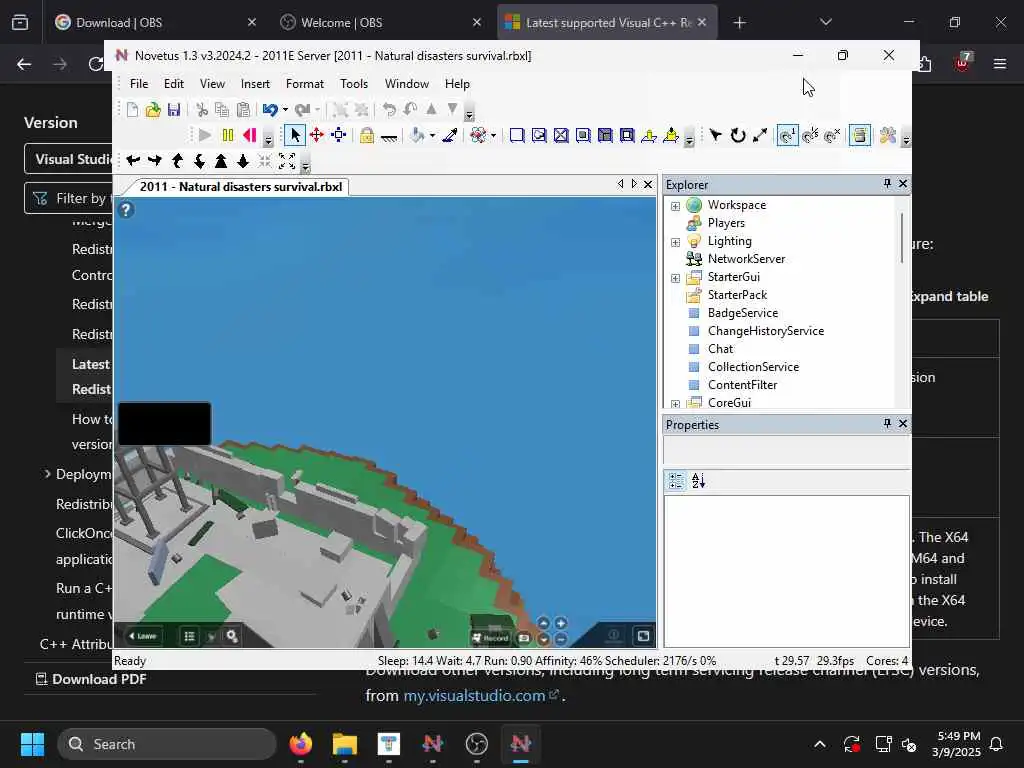
Task: Click the New file icon in toolbar
Action: pyautogui.click(x=133, y=110)
